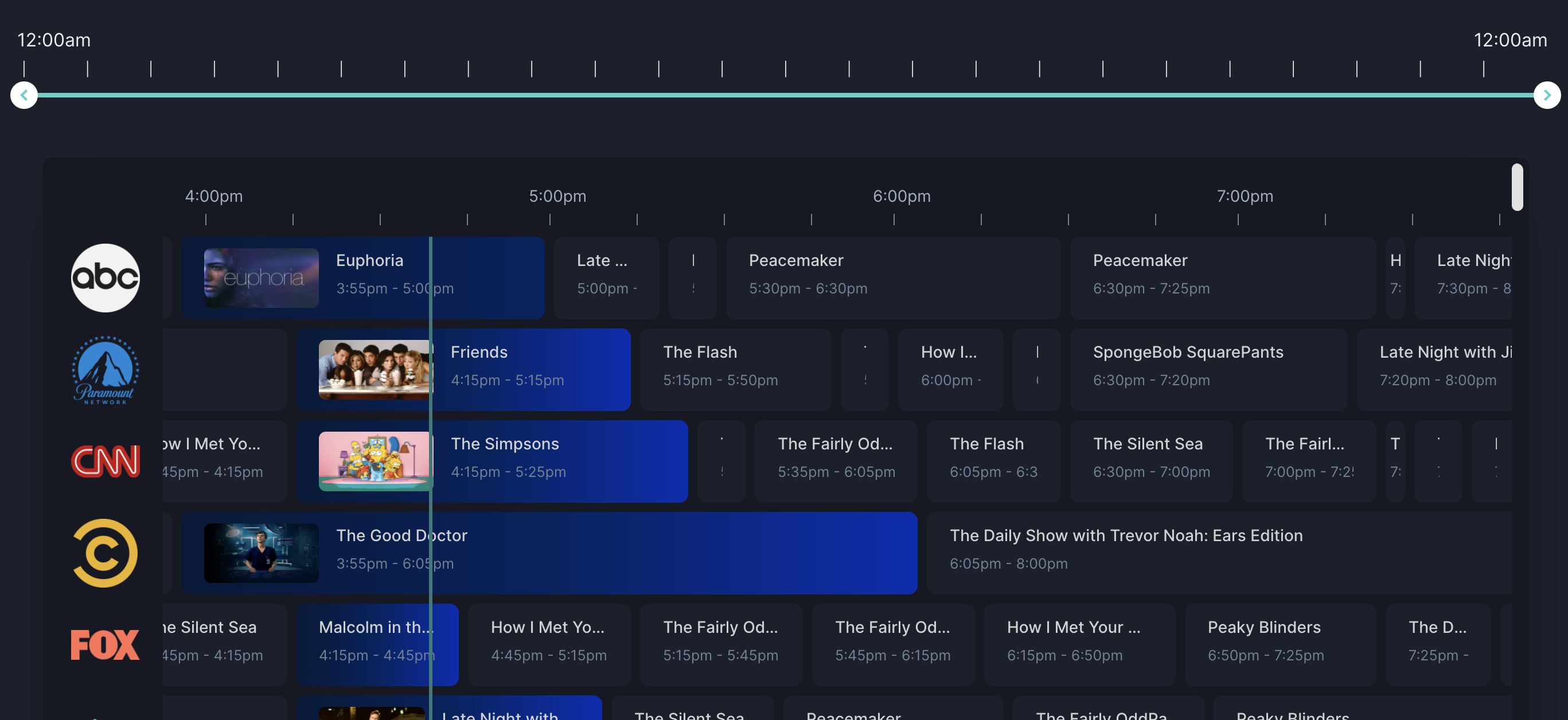The height and width of the screenshot is (720, 1568).
Task: Open How I Met Yo... 4:45pm - 5:15pm on FOX
Action: point(549,645)
